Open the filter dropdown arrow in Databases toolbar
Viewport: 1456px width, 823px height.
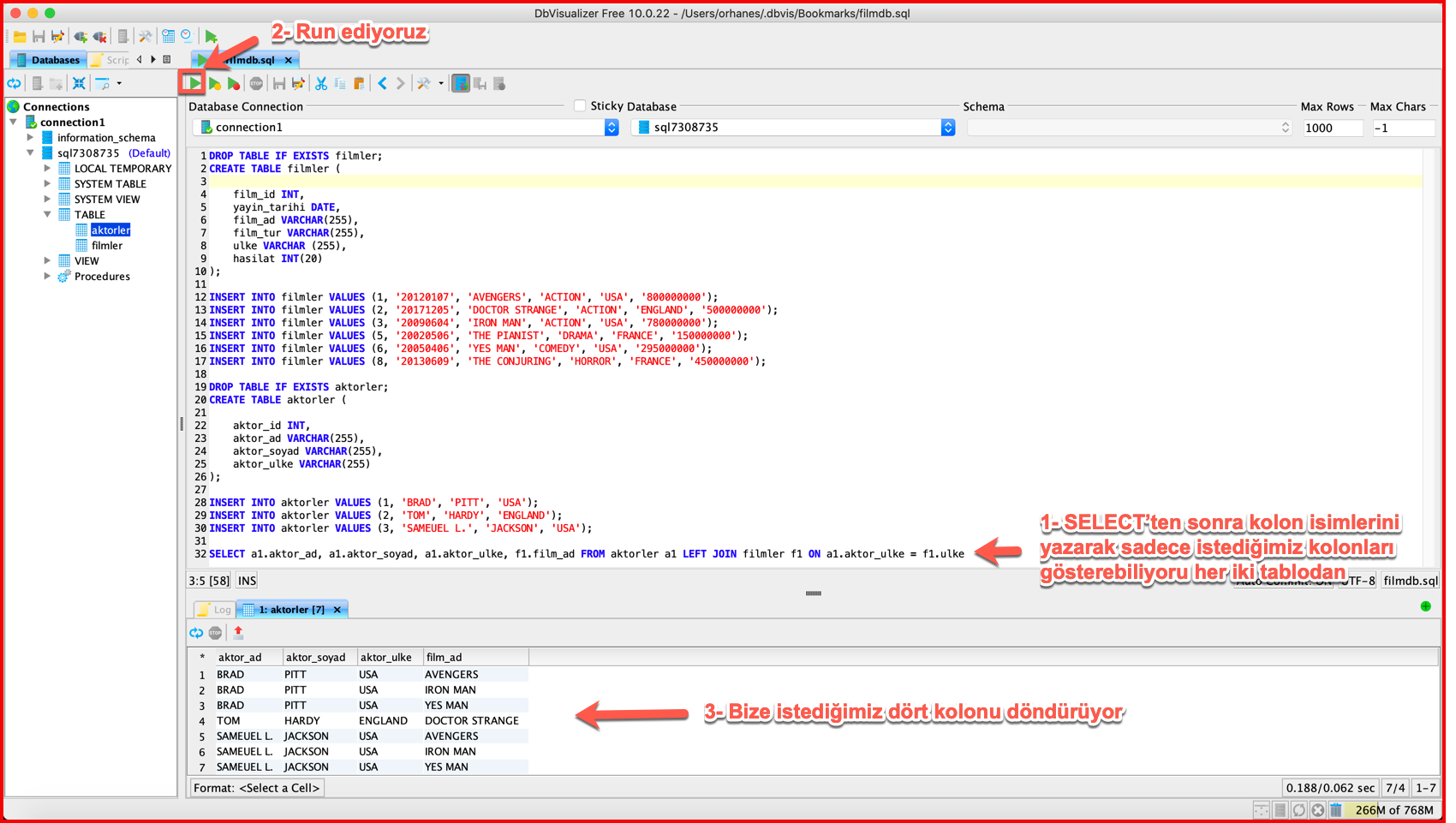tap(119, 83)
